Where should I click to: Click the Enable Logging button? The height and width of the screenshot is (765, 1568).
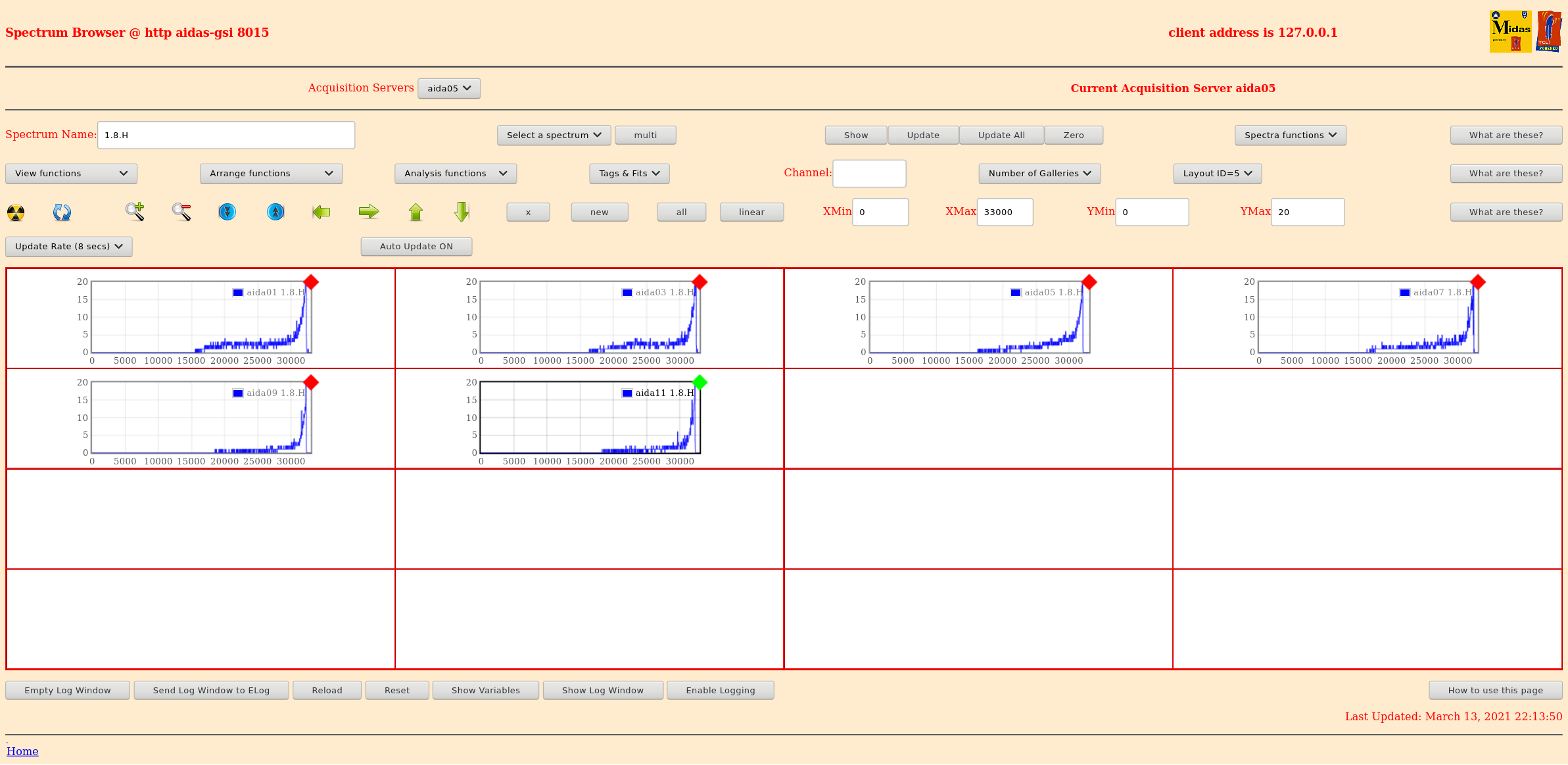[x=721, y=691]
